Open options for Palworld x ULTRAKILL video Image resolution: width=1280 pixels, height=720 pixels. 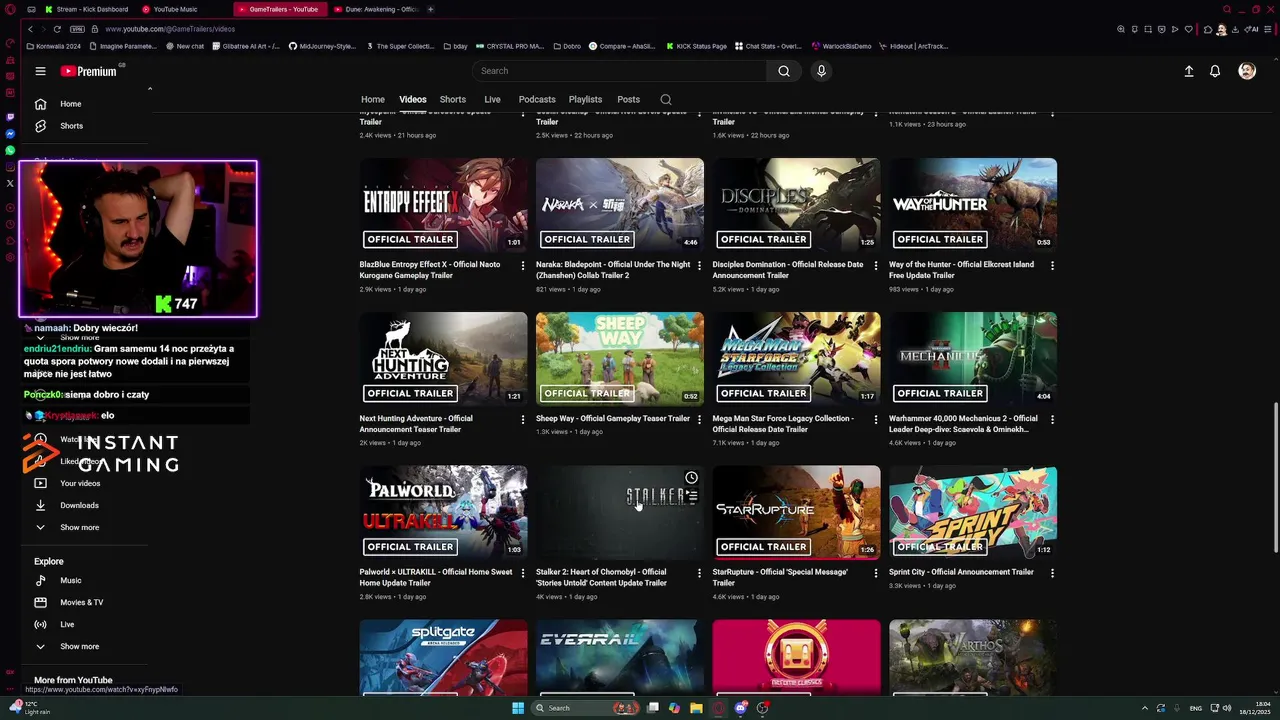click(523, 573)
